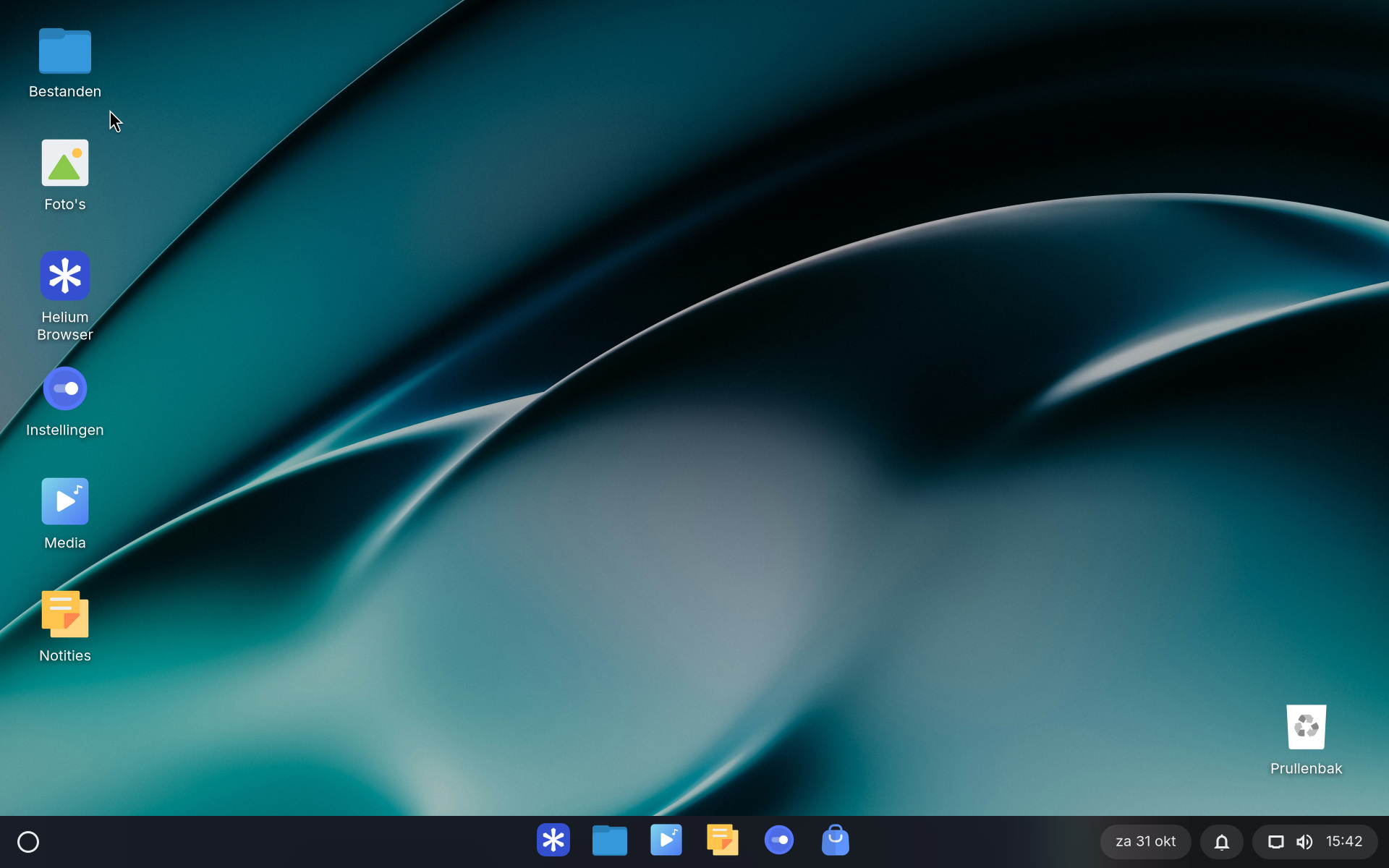Open the file manager from the taskbar

(610, 841)
